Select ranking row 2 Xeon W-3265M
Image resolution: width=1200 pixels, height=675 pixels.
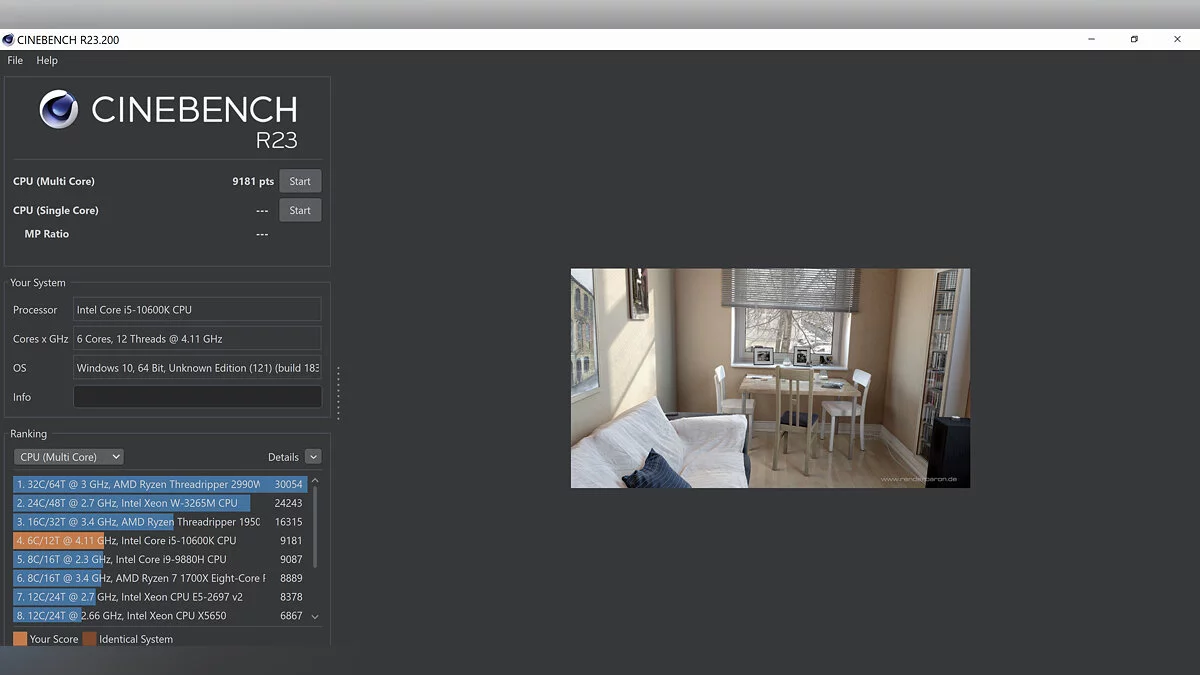point(160,503)
